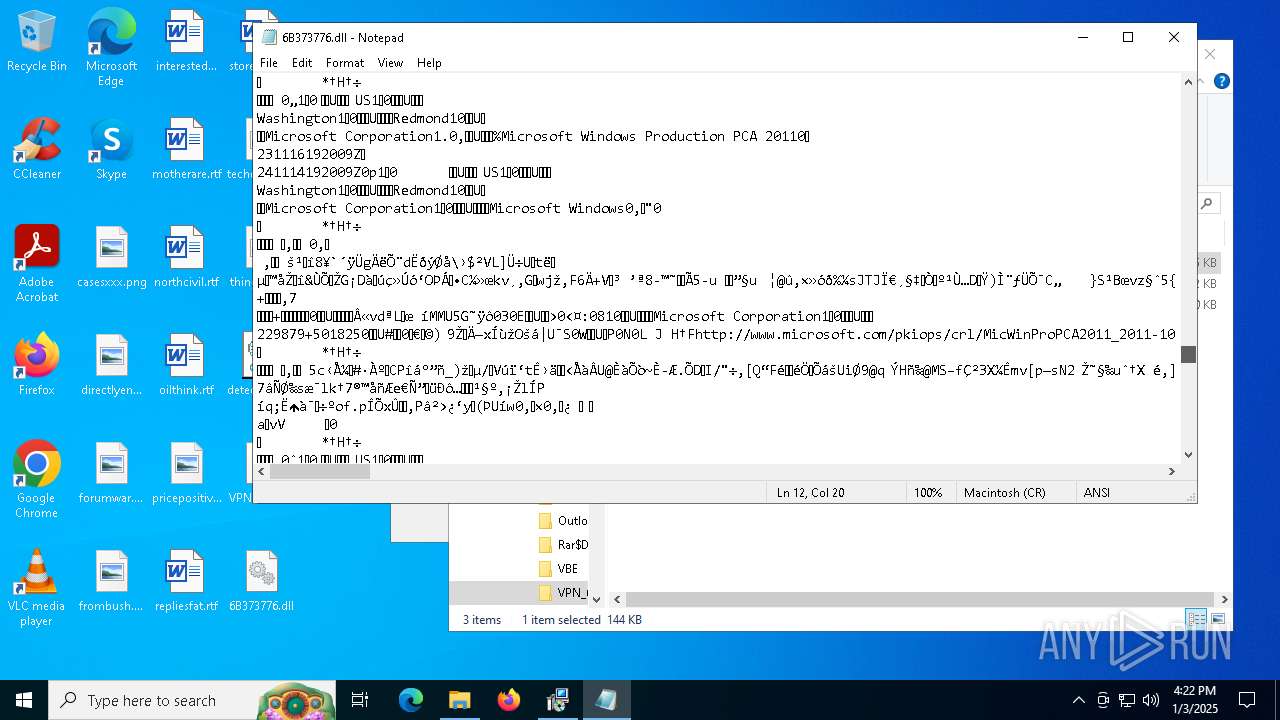Click Notepad scroll down arrow

pos(1188,454)
